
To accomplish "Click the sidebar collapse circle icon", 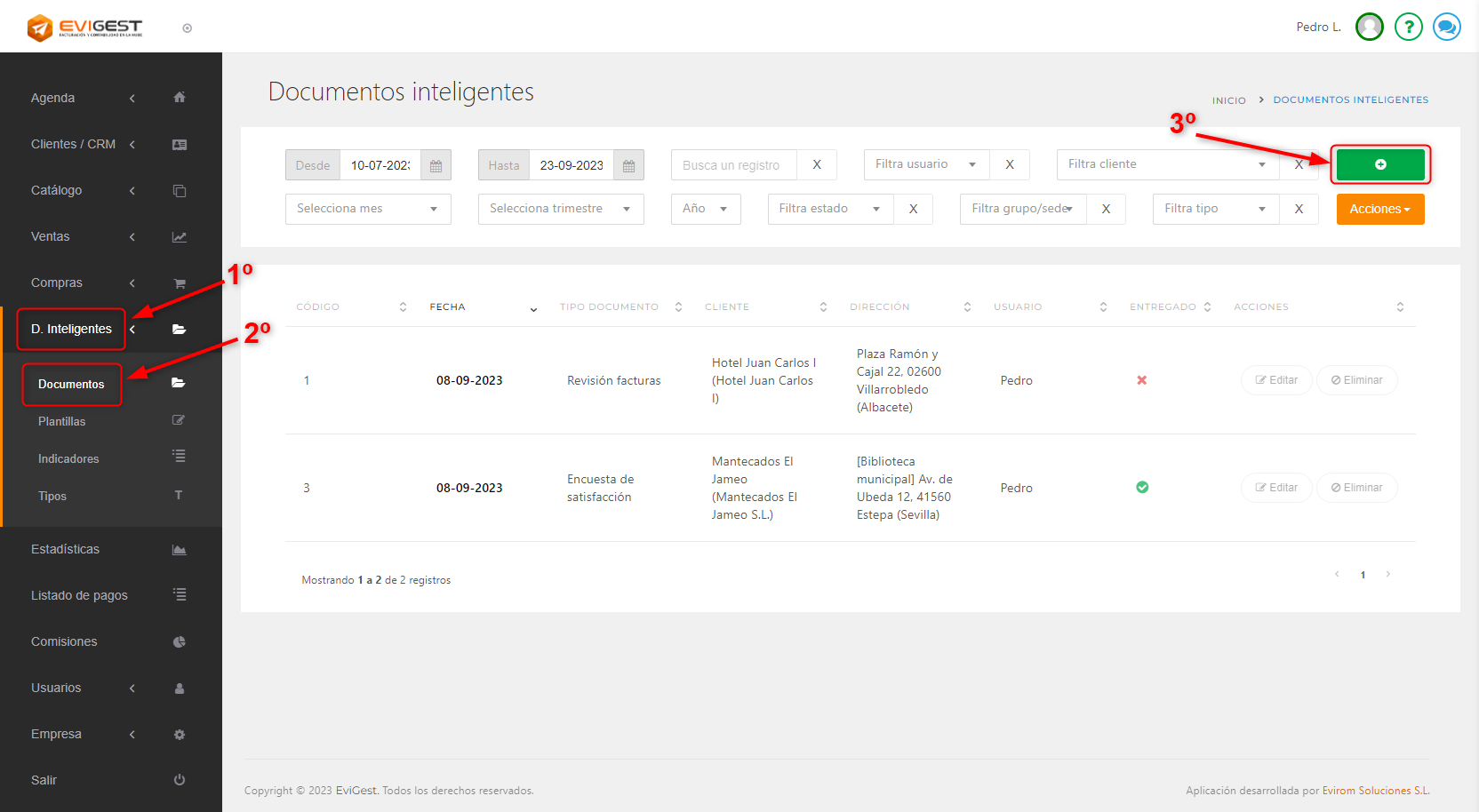I will point(188,28).
